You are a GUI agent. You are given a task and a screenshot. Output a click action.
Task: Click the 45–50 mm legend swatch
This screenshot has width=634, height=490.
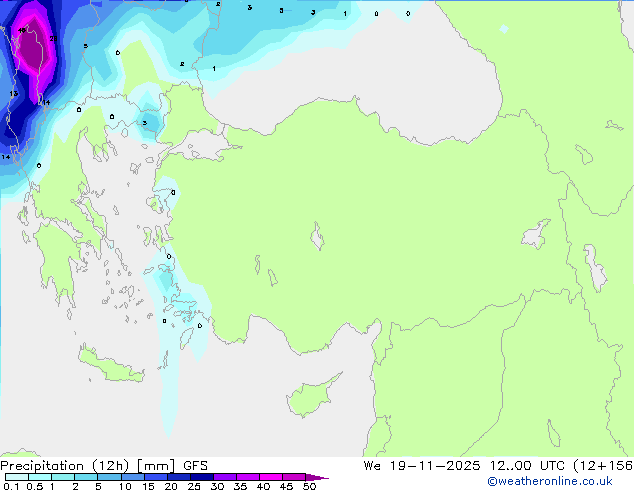[294, 477]
